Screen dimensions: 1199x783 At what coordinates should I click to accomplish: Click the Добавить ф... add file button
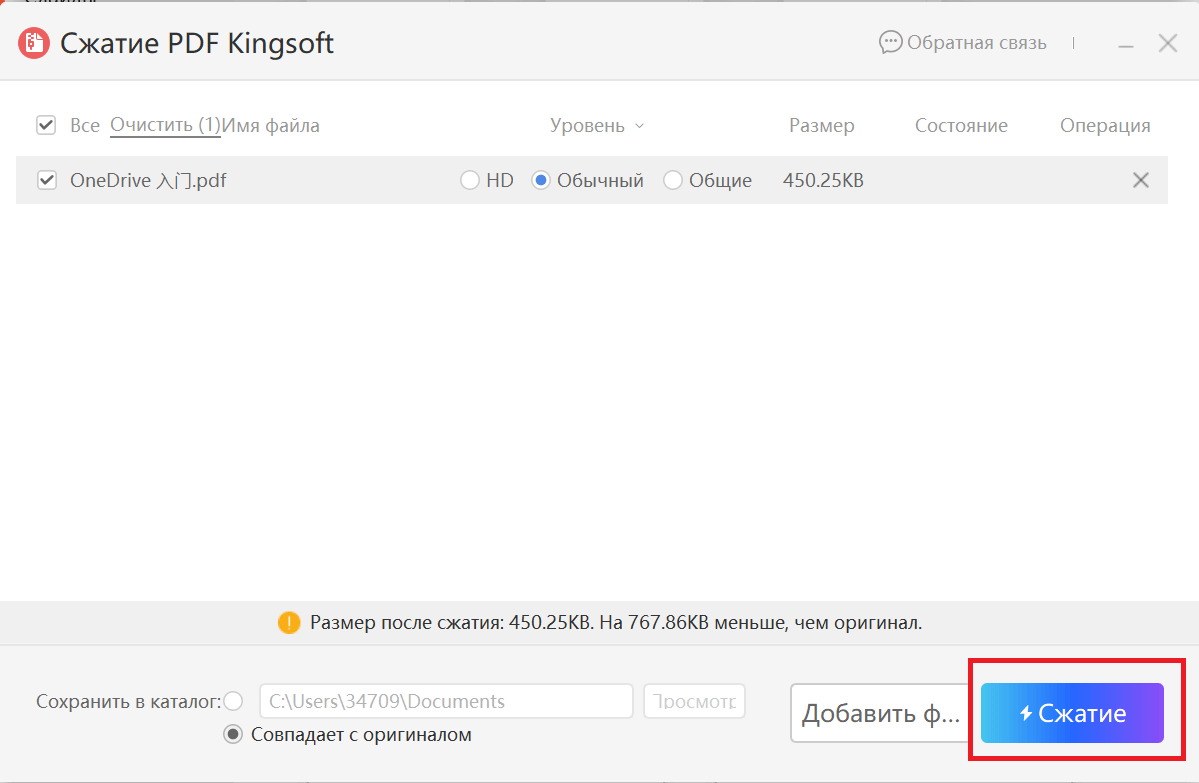[x=881, y=713]
